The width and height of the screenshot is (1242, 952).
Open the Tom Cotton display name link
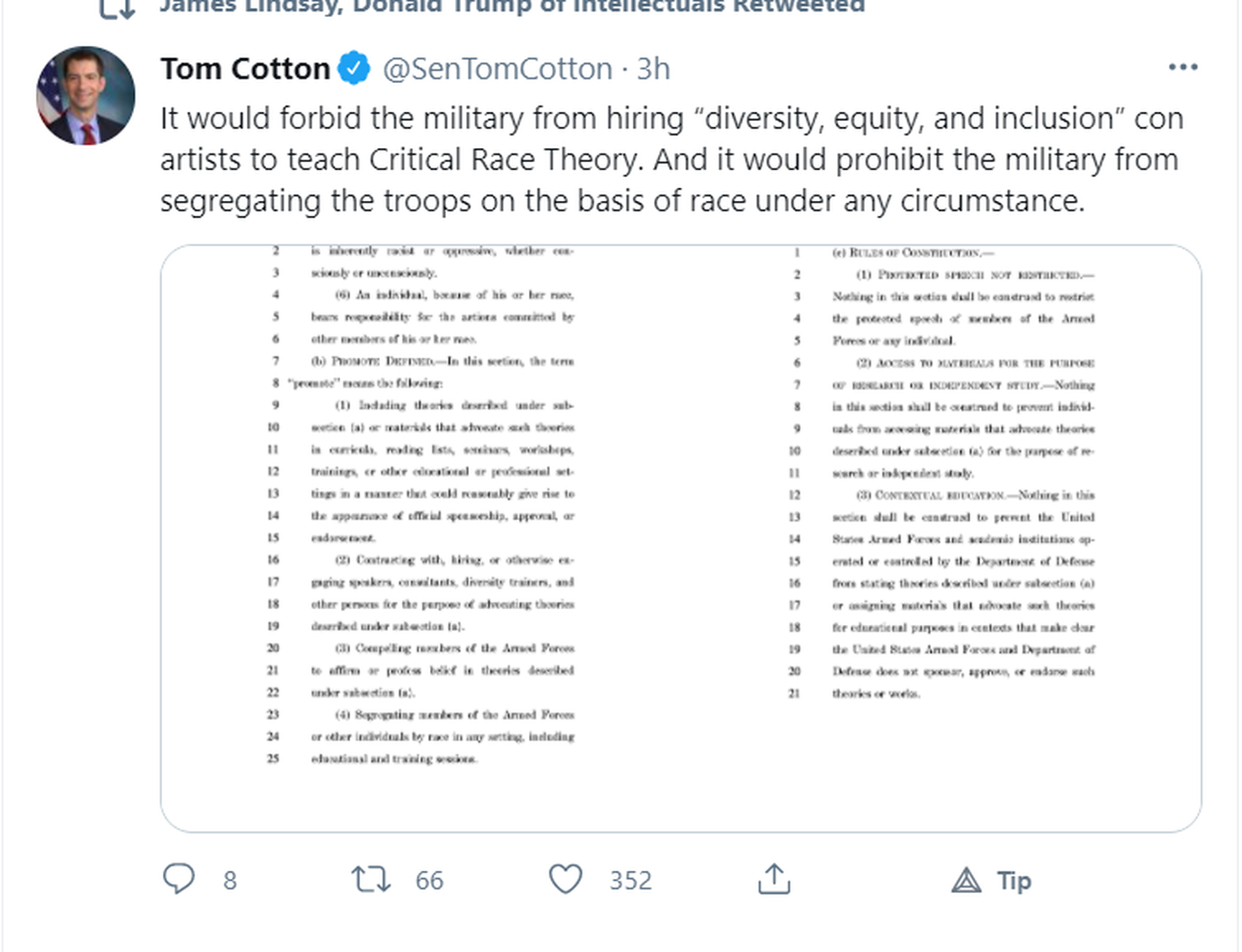pos(245,68)
